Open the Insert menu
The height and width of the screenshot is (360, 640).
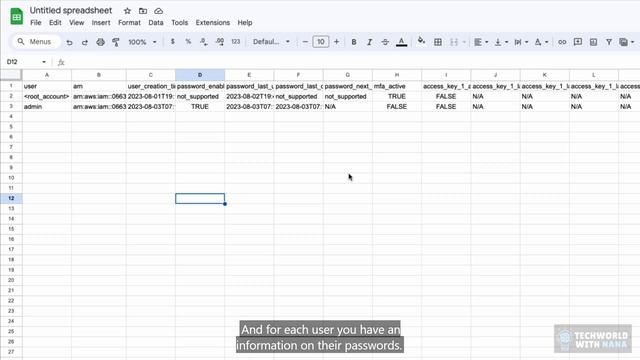tap(101, 22)
